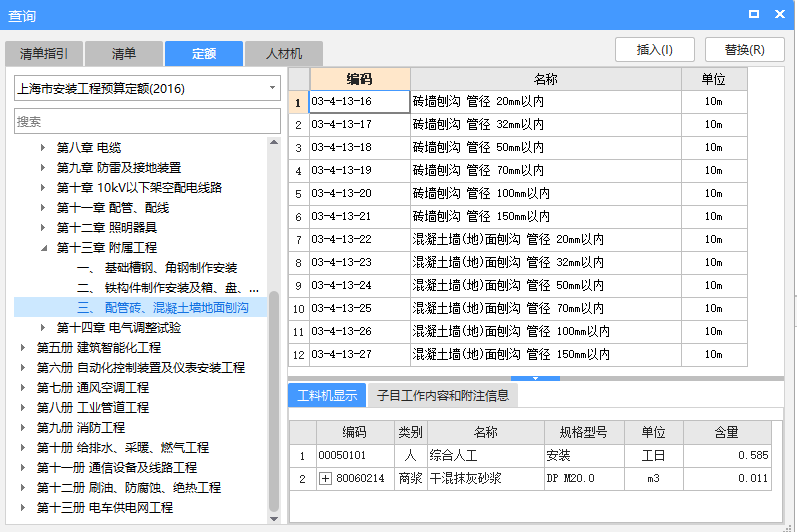
Task: Open the 人材机 tab
Action: tap(284, 54)
